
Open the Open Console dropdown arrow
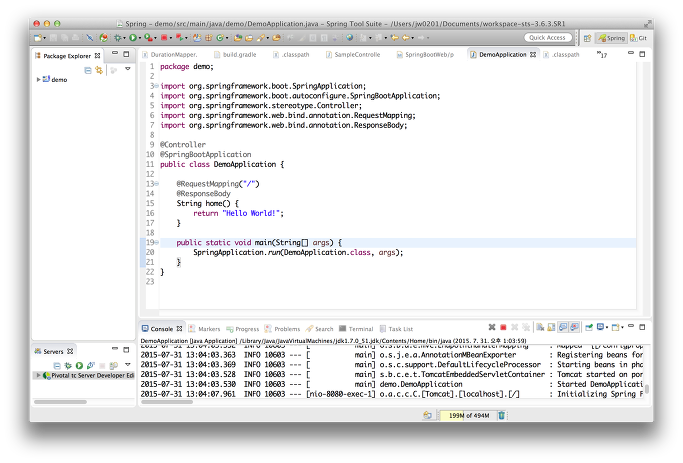(622, 328)
